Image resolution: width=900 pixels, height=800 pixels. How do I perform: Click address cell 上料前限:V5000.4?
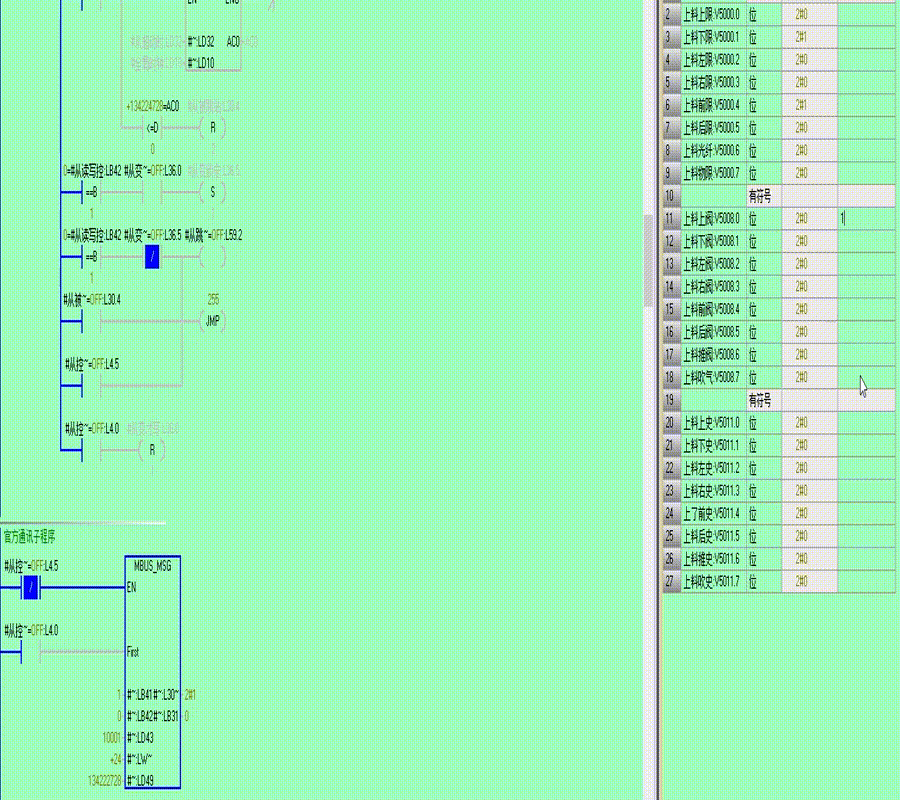point(713,105)
